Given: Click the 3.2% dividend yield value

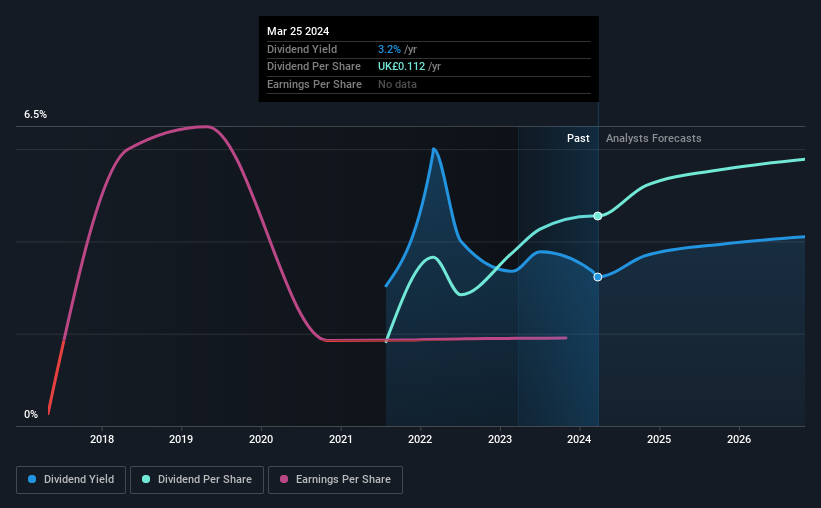Looking at the screenshot, I should click(389, 49).
